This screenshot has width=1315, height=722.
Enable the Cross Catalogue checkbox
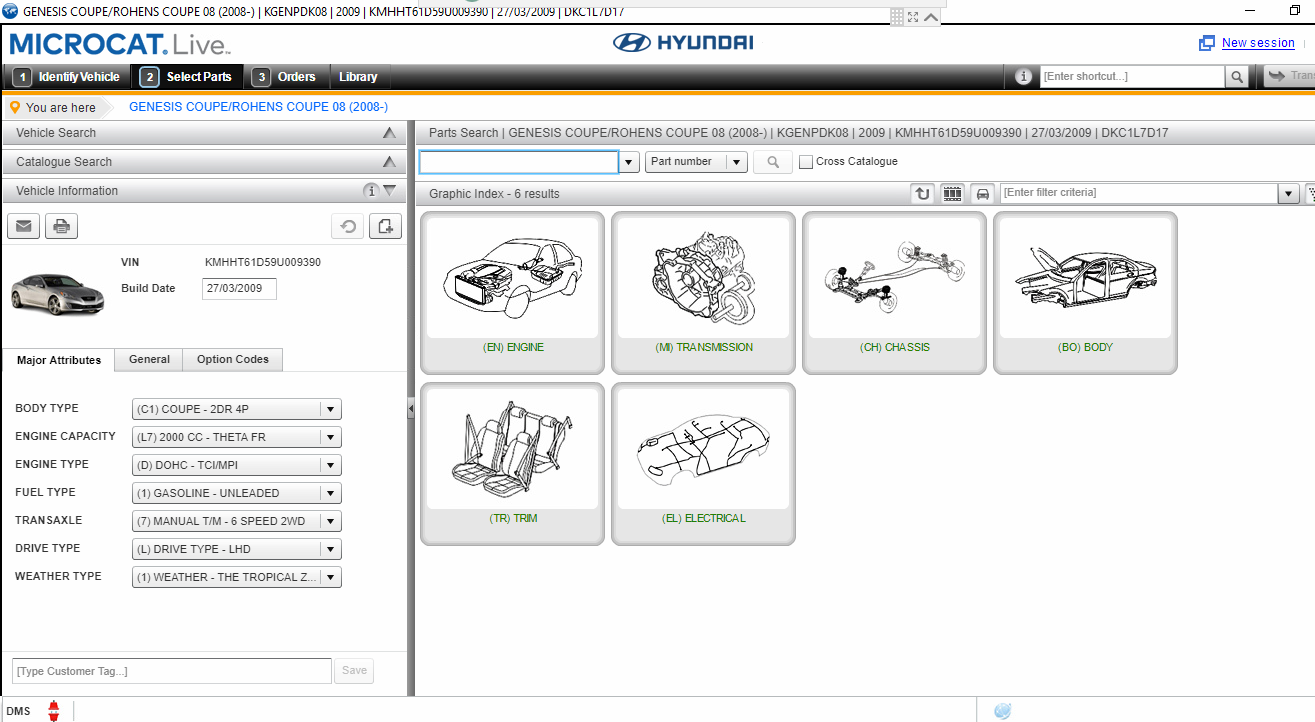806,162
